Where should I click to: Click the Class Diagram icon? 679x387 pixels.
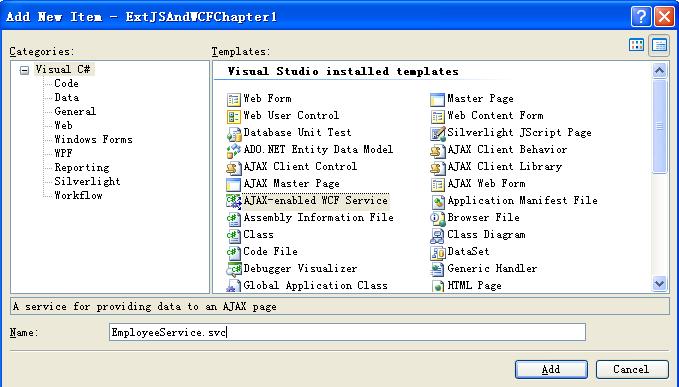point(437,235)
